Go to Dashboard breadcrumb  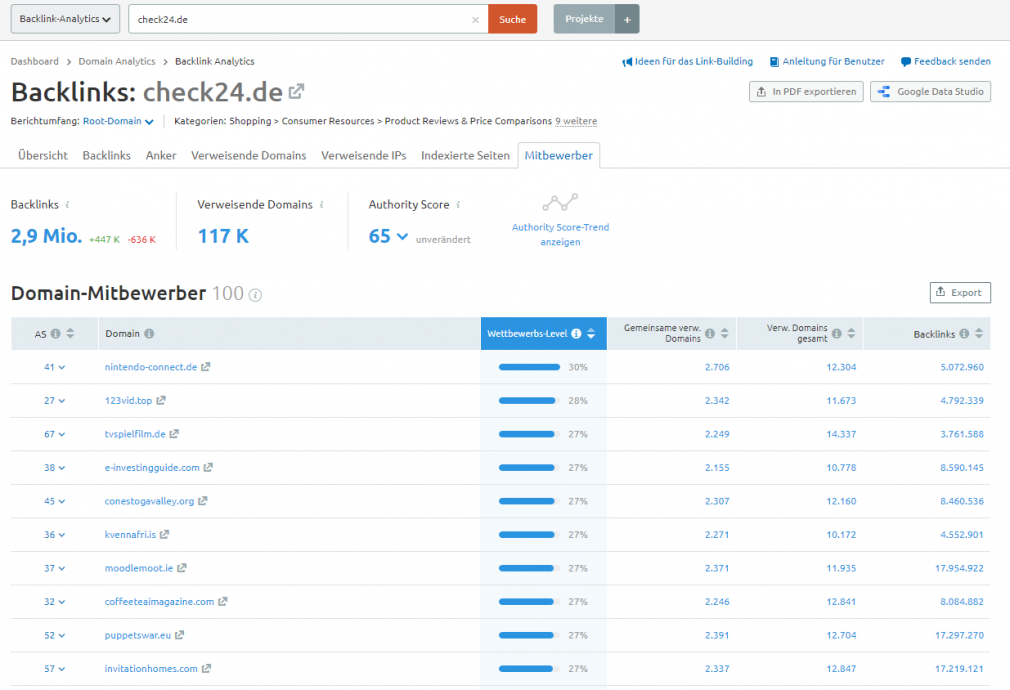[35, 61]
